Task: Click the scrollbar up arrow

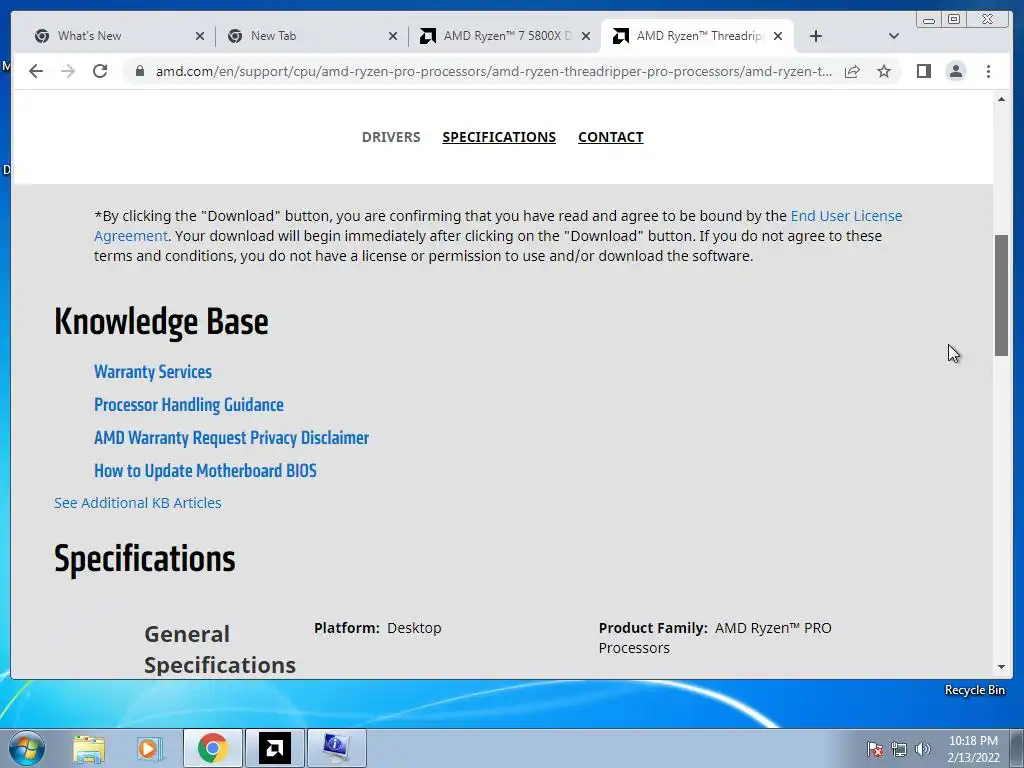Action: click(x=1001, y=99)
